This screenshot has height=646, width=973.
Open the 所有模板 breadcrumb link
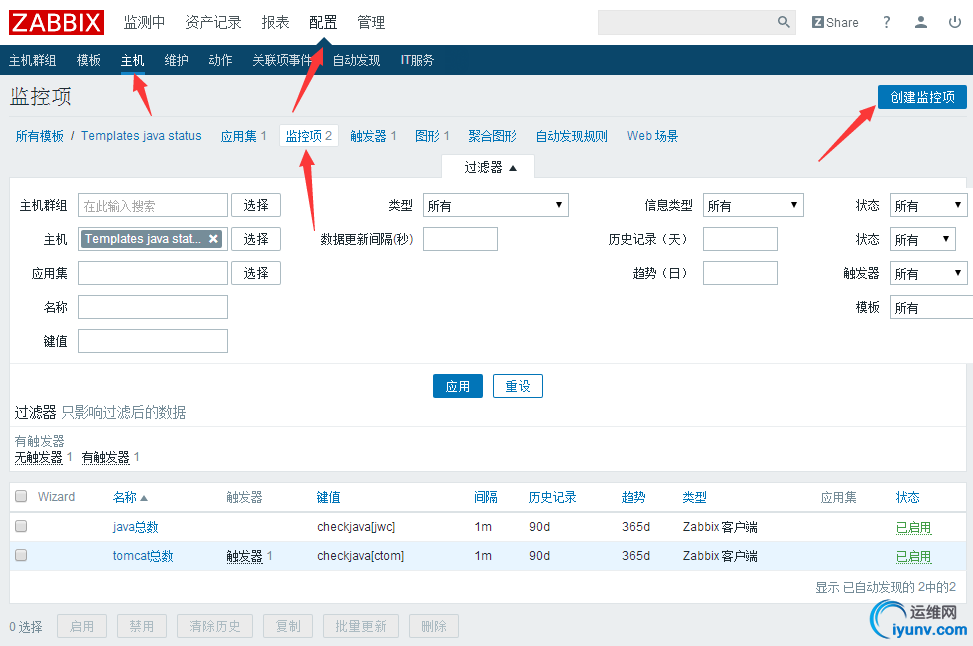[x=40, y=136]
